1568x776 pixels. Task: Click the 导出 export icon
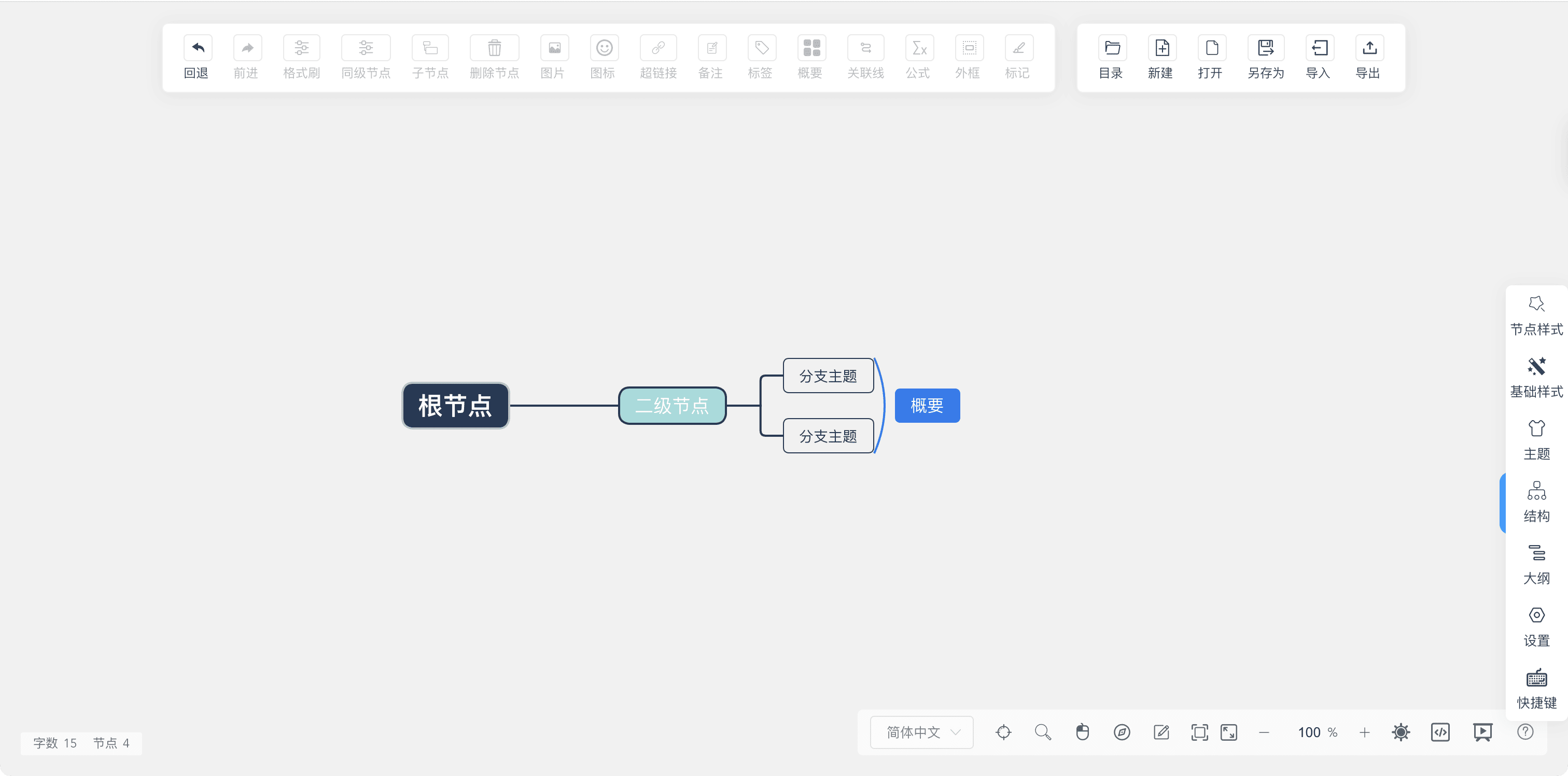click(x=1369, y=48)
